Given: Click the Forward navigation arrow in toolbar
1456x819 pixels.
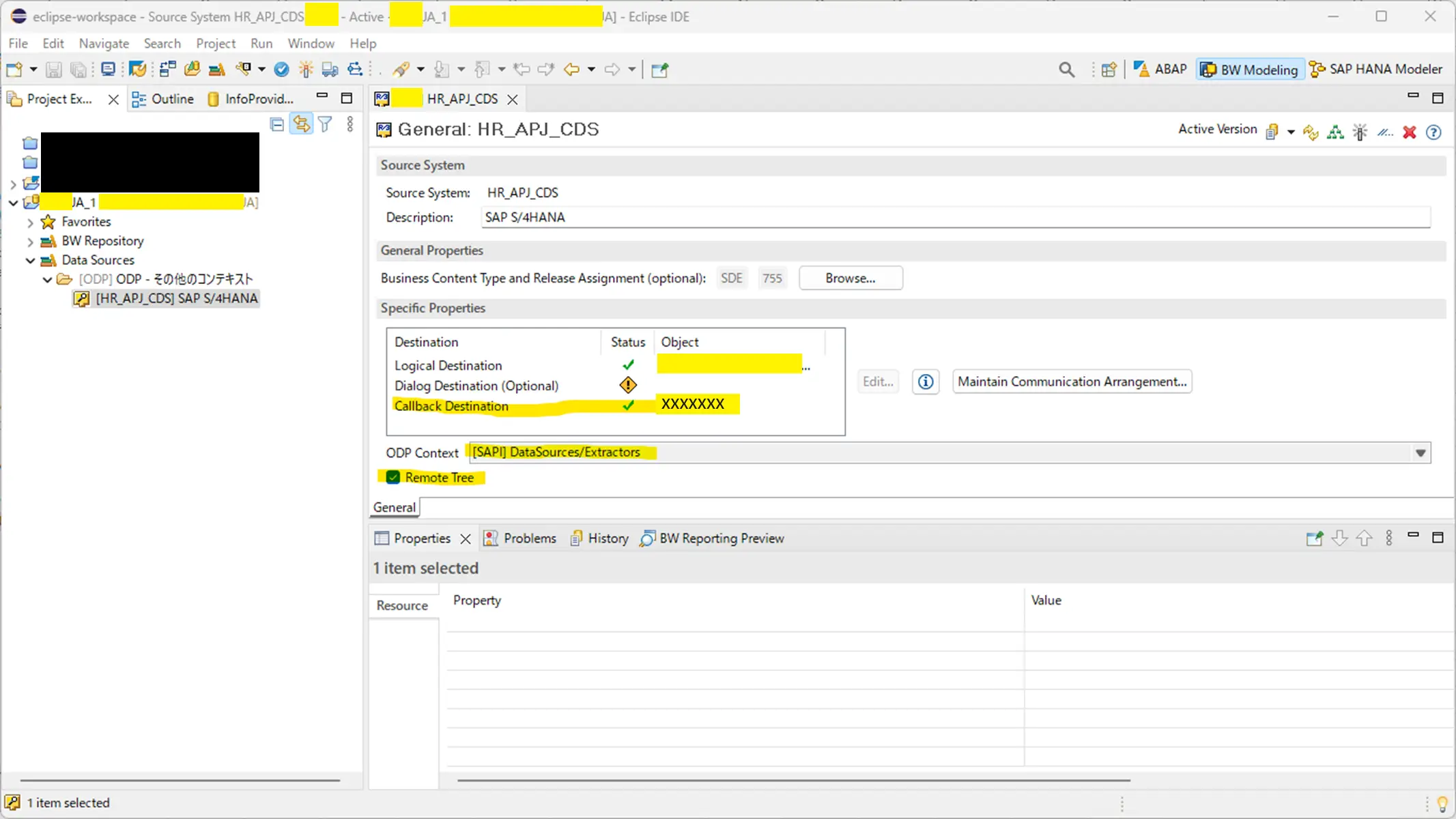Looking at the screenshot, I should pyautogui.click(x=612, y=70).
